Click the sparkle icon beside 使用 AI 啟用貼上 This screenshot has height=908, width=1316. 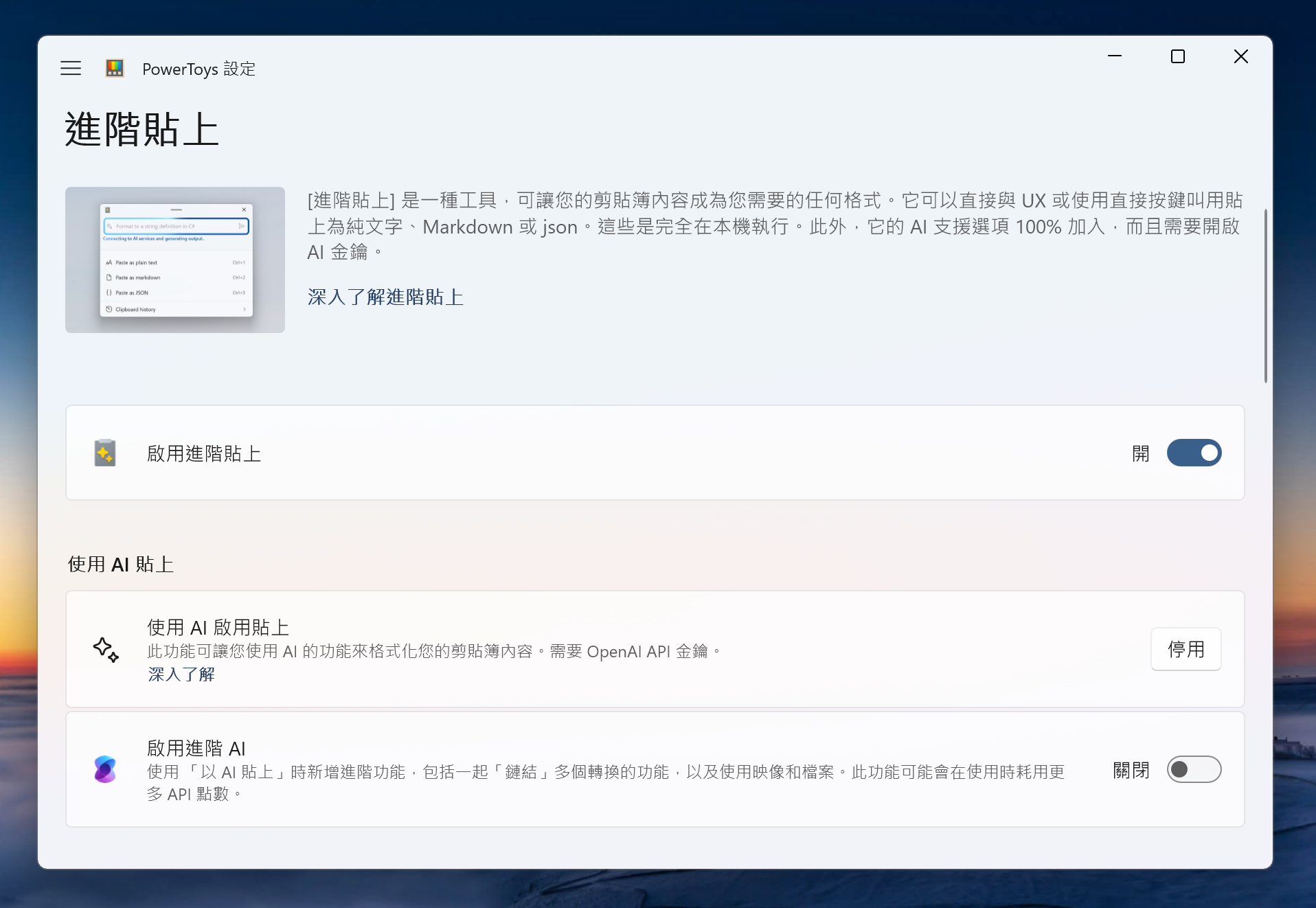(x=106, y=649)
